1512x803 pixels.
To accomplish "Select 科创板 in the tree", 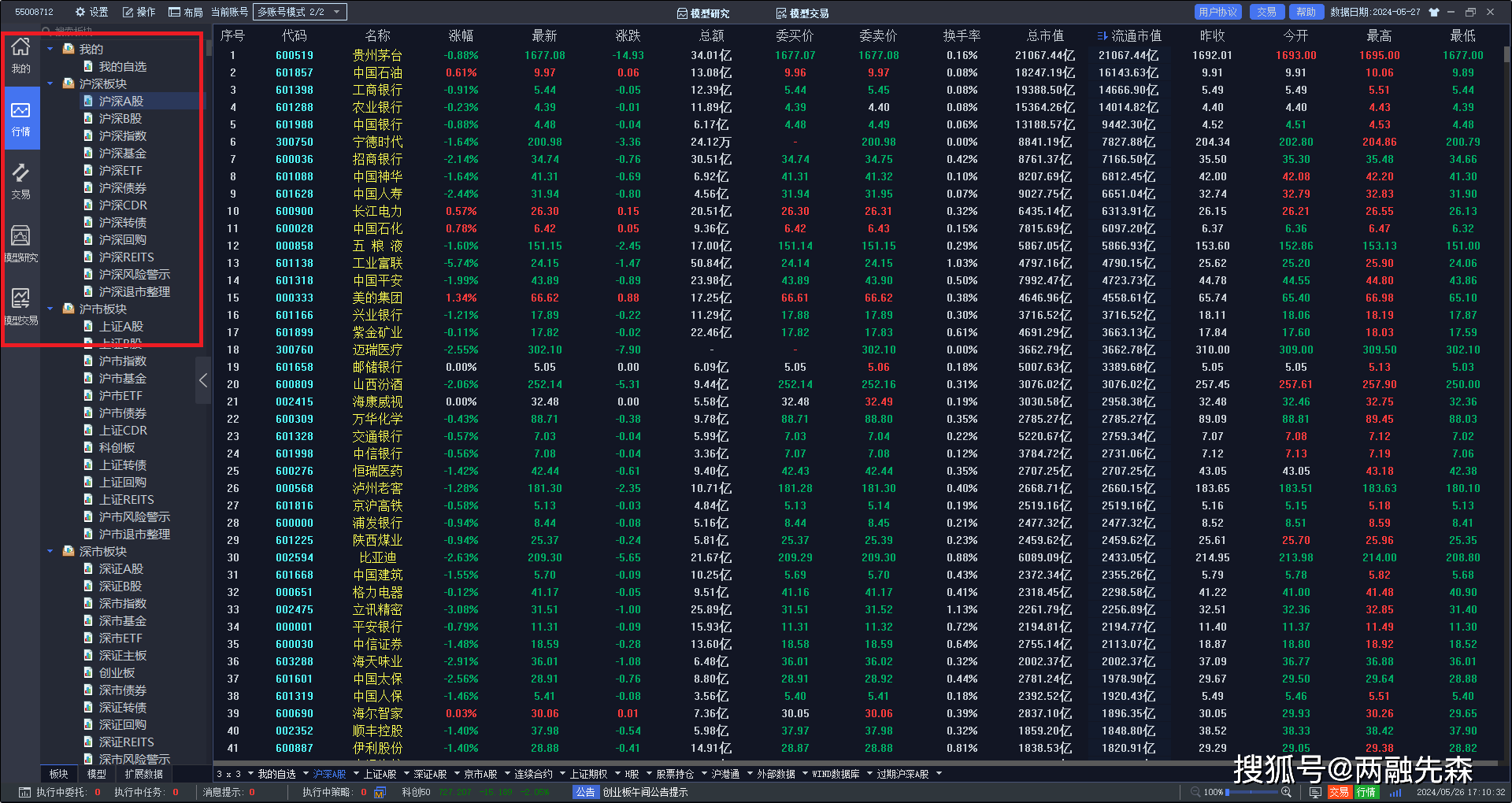I will click(x=117, y=447).
